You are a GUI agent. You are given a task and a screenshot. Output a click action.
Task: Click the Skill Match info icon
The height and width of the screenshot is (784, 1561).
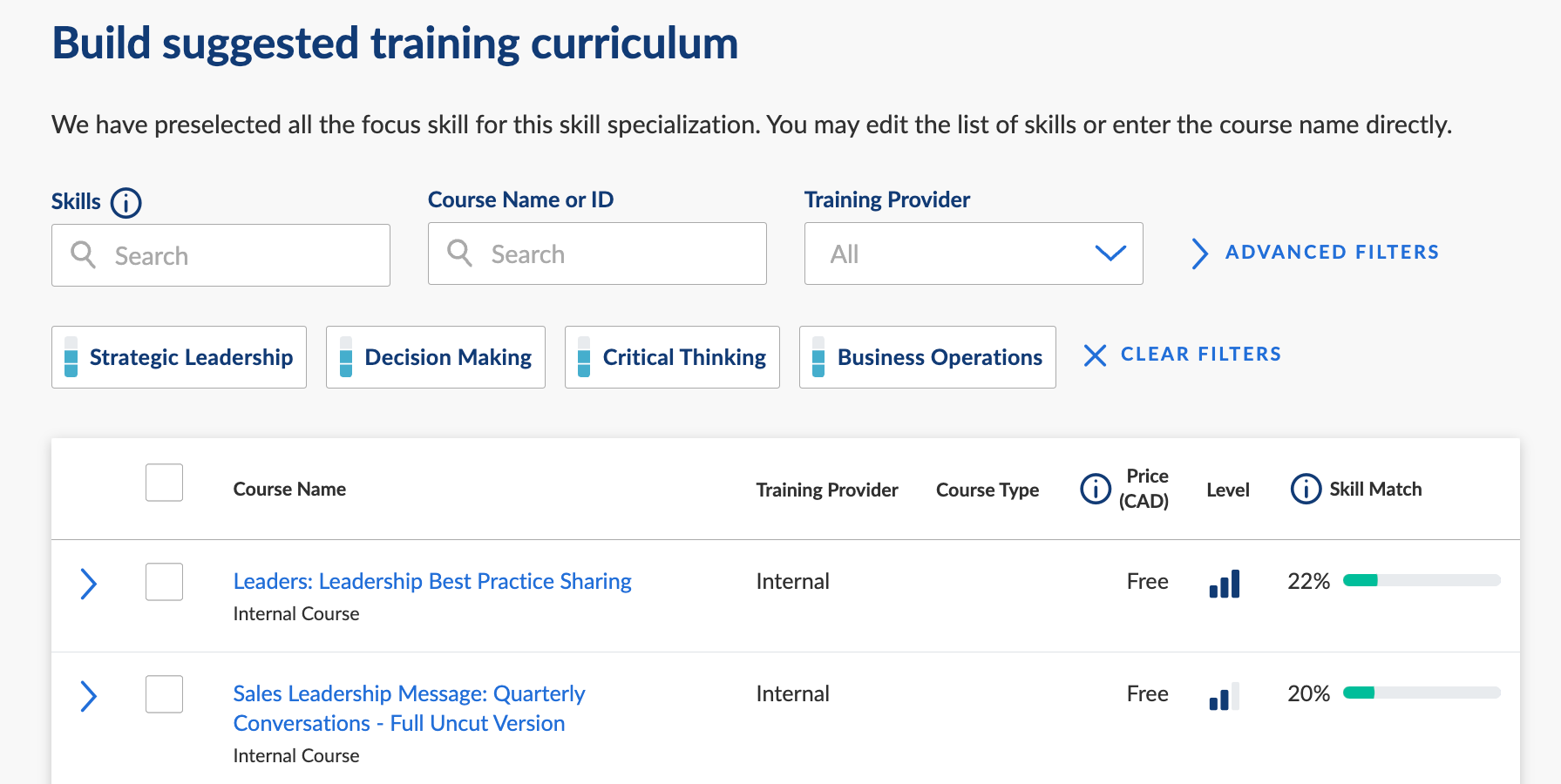[1305, 489]
